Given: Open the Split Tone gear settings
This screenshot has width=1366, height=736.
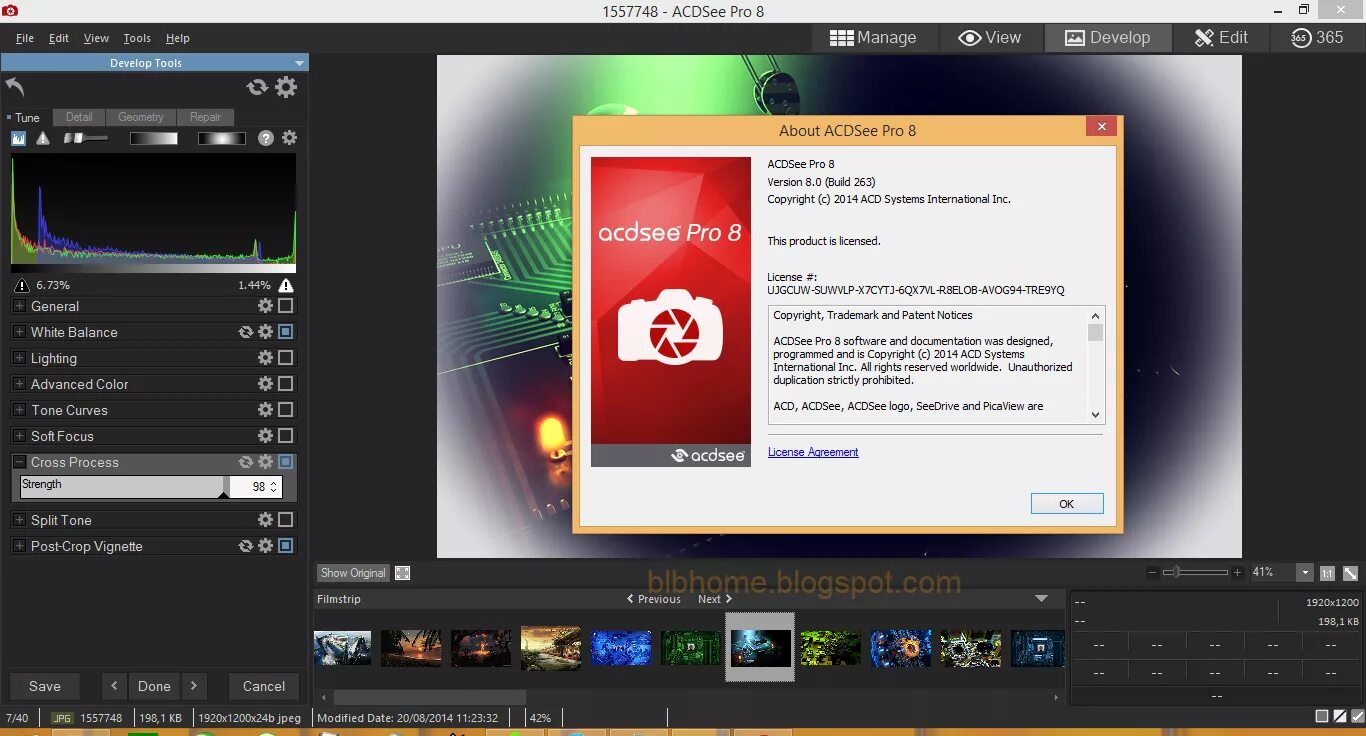Looking at the screenshot, I should coord(265,520).
